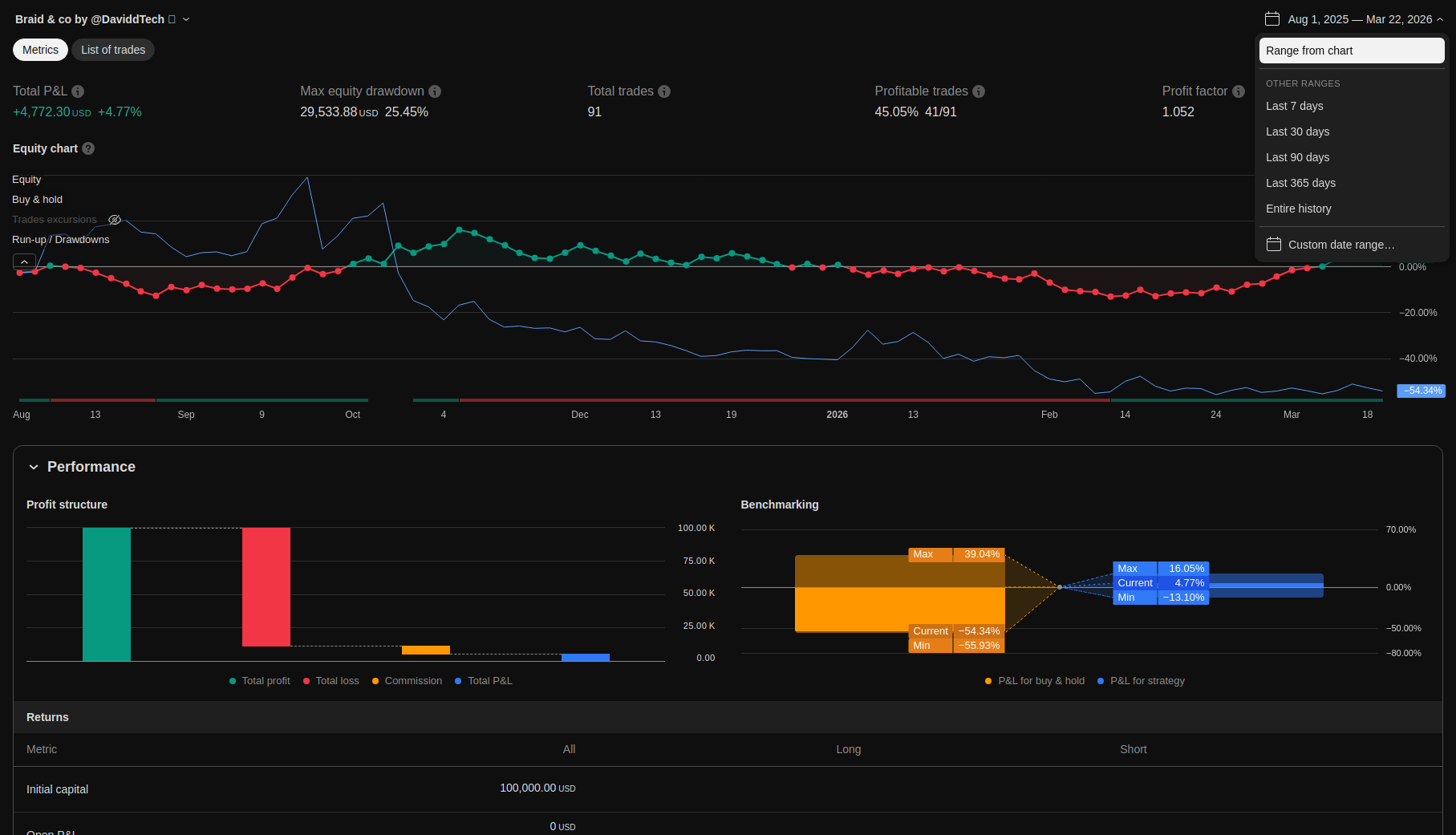The height and width of the screenshot is (835, 1456).
Task: Click the Profit factor info icon
Action: point(1239,91)
